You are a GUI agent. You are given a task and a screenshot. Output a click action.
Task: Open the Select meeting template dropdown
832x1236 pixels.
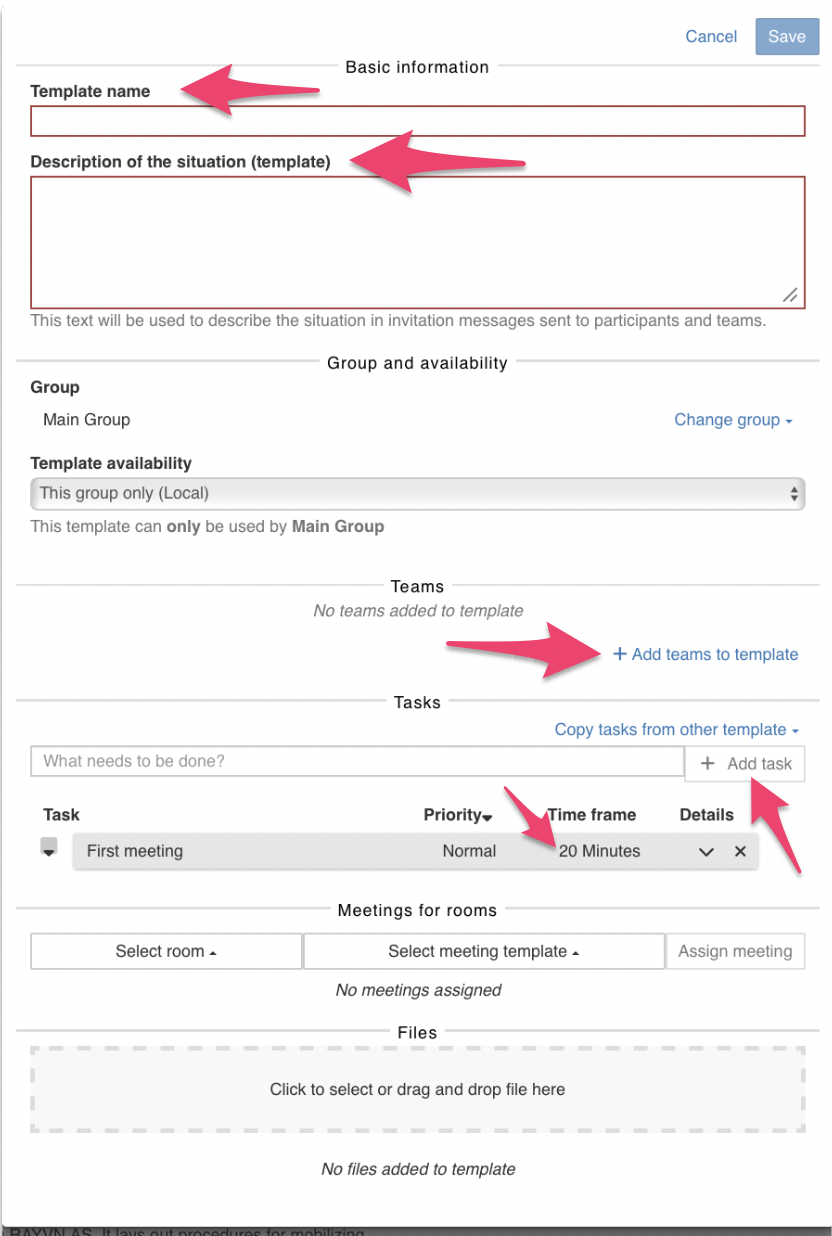point(483,951)
